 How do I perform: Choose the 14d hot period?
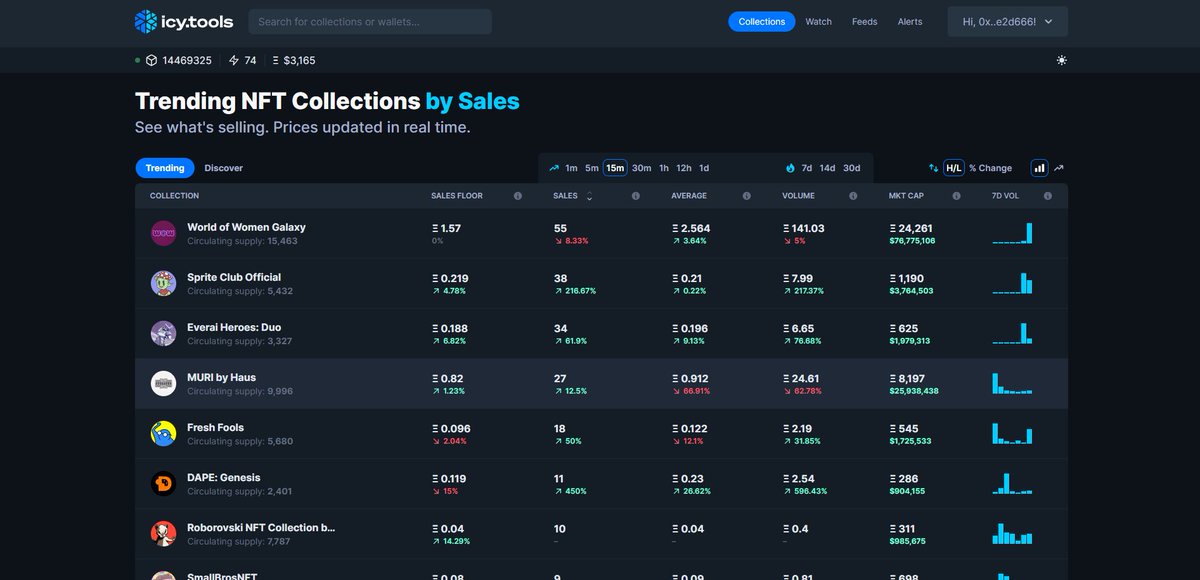(x=827, y=168)
